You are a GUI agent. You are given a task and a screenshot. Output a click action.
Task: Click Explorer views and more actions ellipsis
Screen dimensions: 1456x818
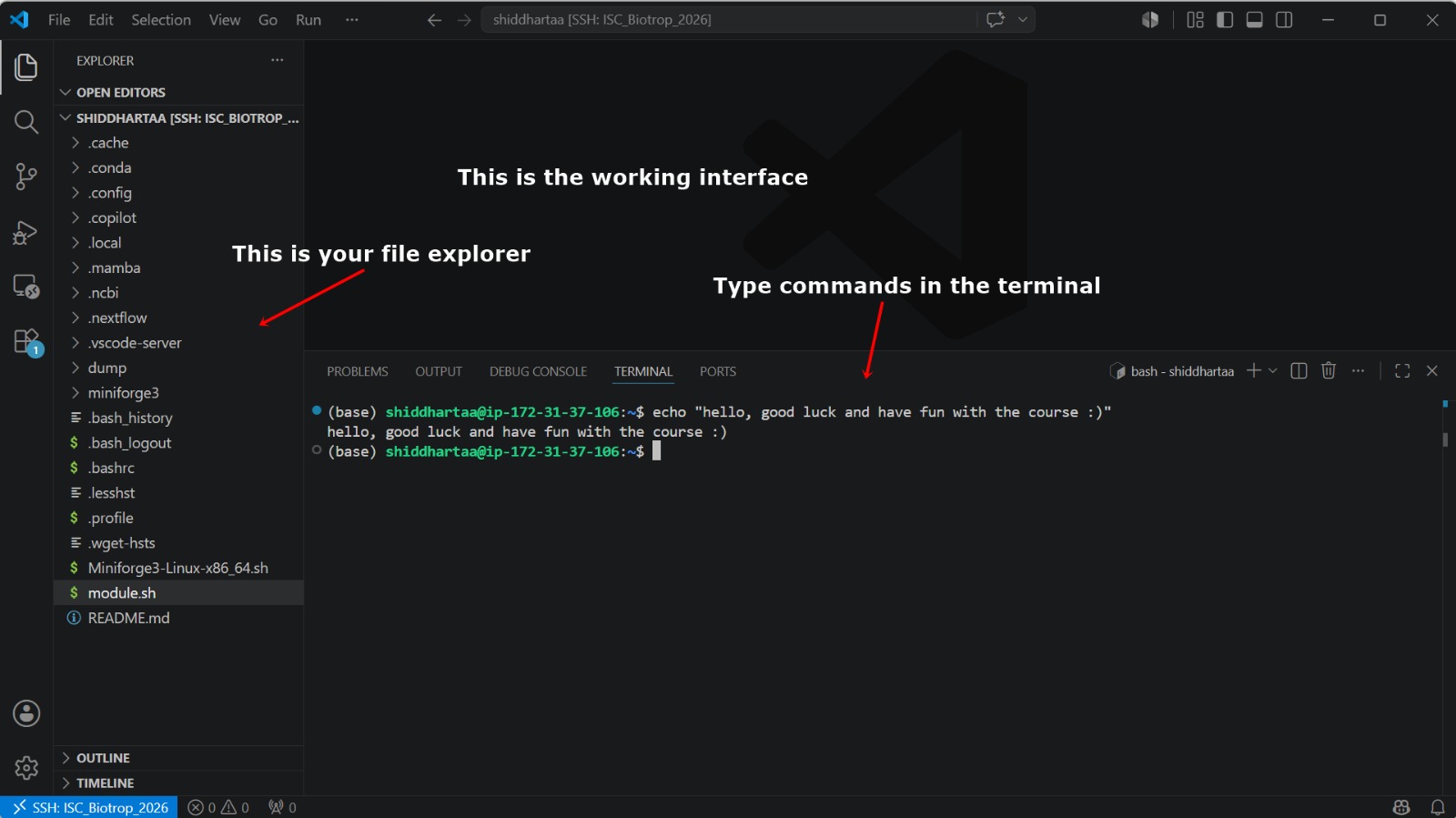coord(278,60)
